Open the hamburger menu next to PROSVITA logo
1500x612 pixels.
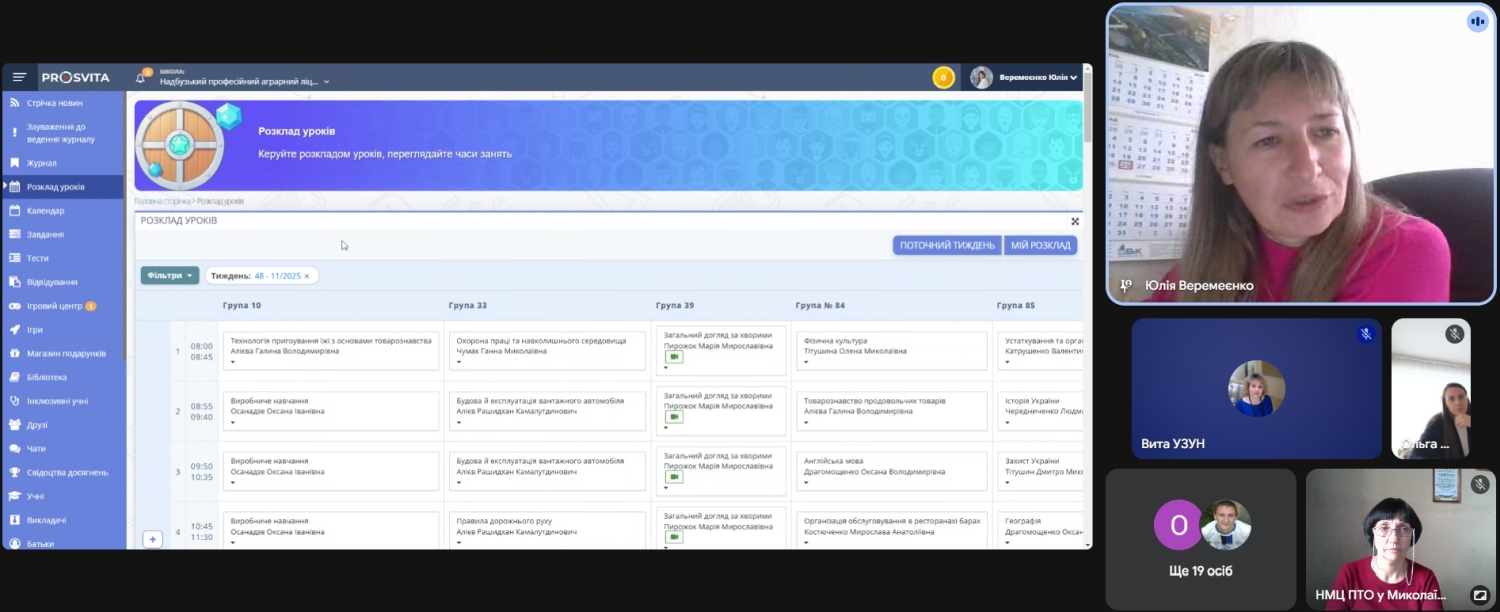[19, 78]
